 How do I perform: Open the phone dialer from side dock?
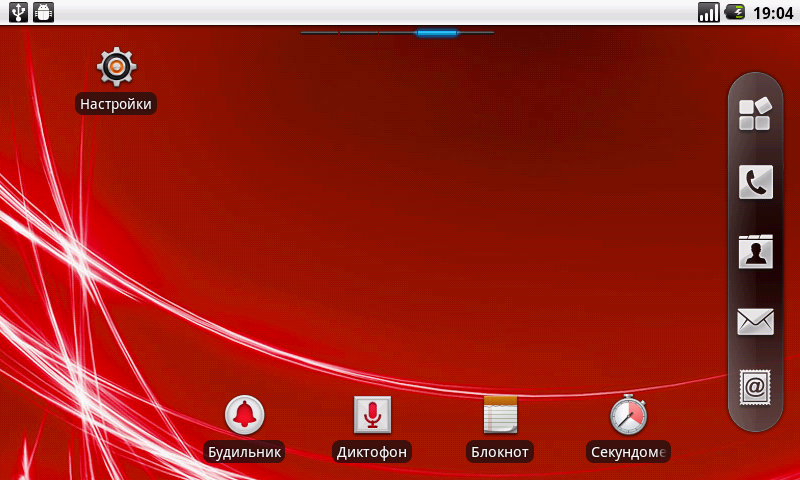click(x=756, y=182)
